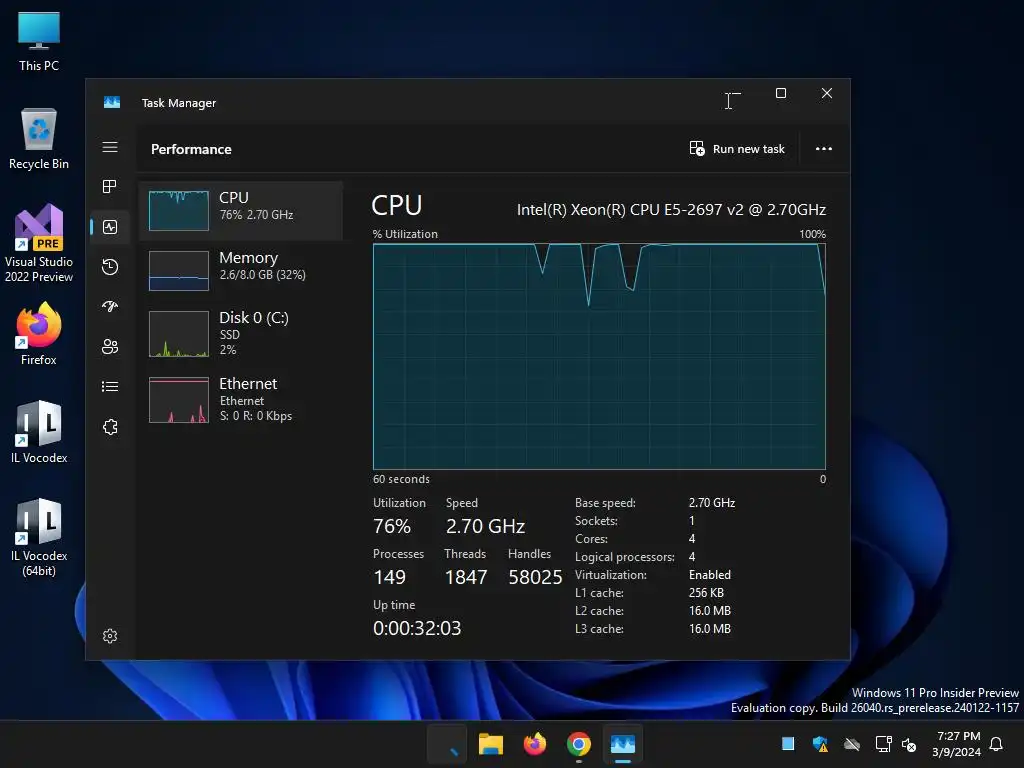Screen dimensions: 1024x768
Task: Maximize the Task Manager window
Action: click(780, 93)
